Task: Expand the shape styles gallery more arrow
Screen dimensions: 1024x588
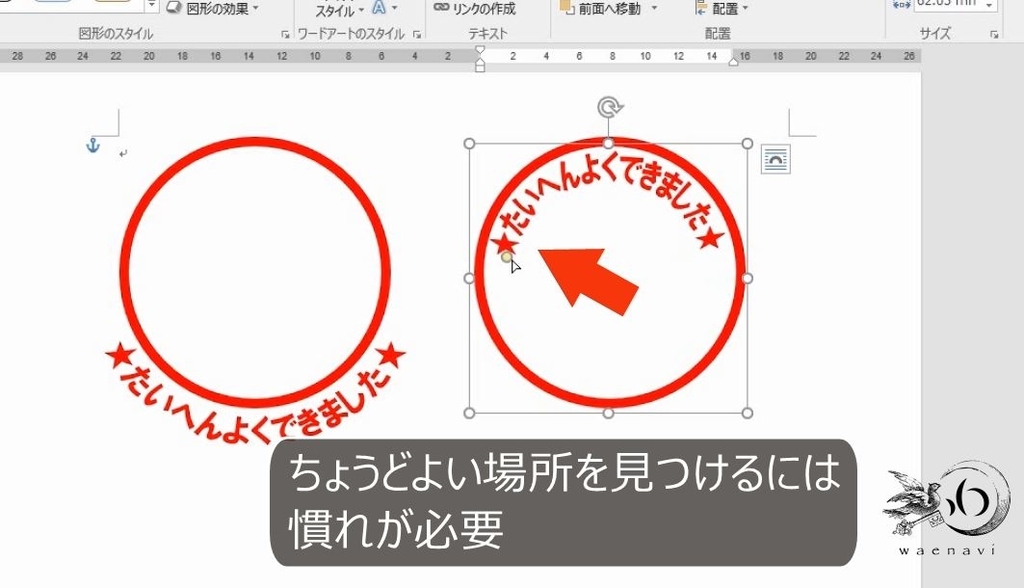Action: [x=152, y=7]
